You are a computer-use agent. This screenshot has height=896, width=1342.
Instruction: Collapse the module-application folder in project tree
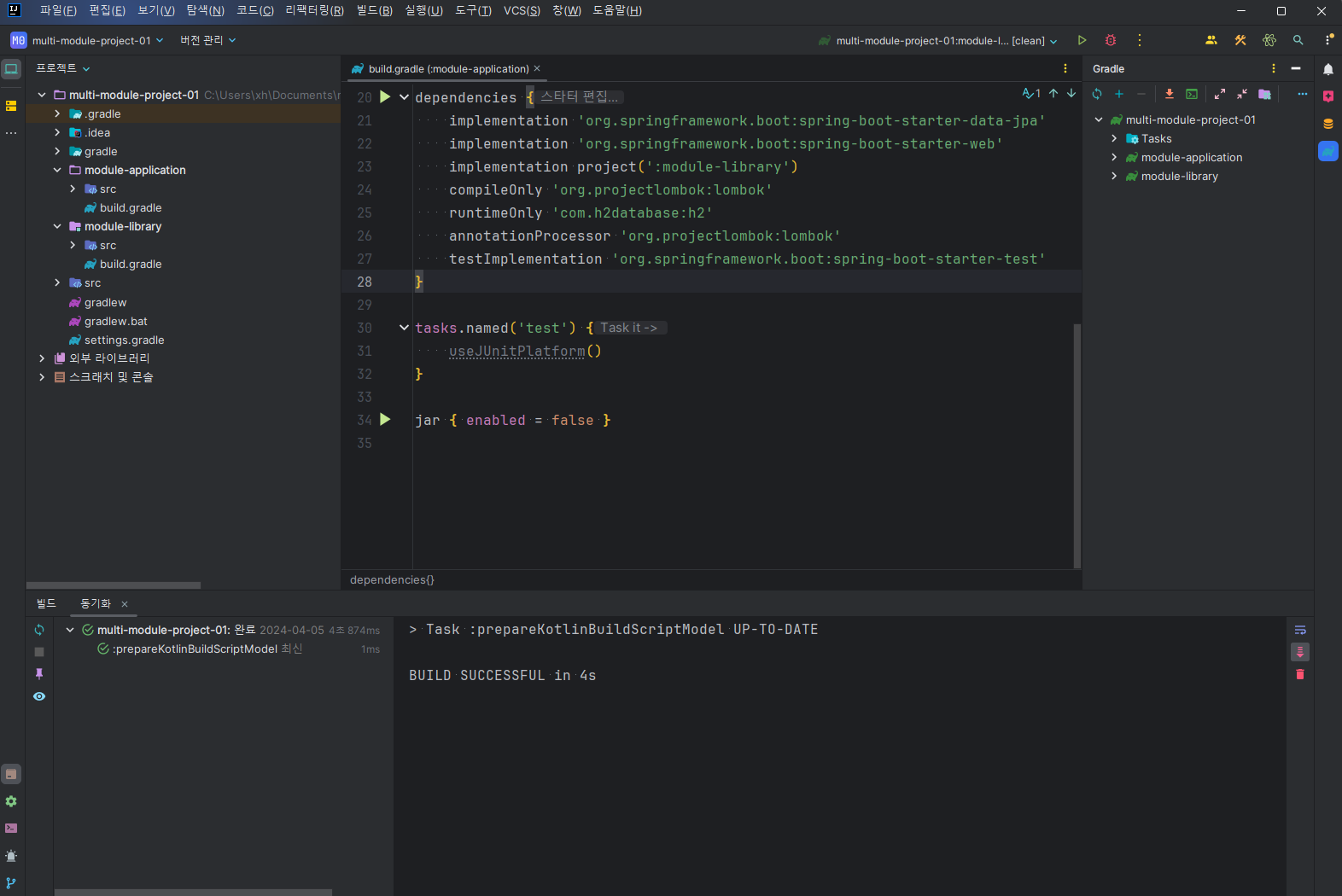point(57,170)
